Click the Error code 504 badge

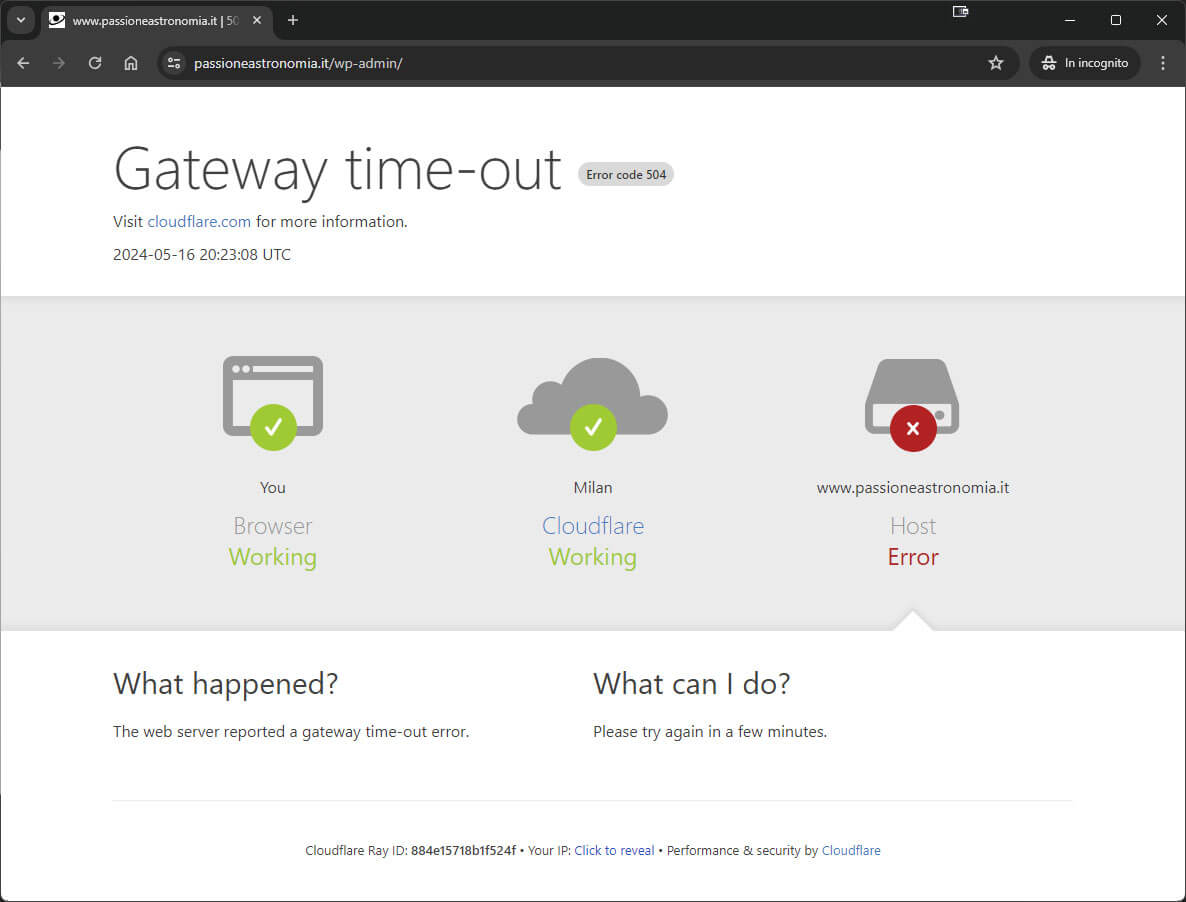coord(626,175)
